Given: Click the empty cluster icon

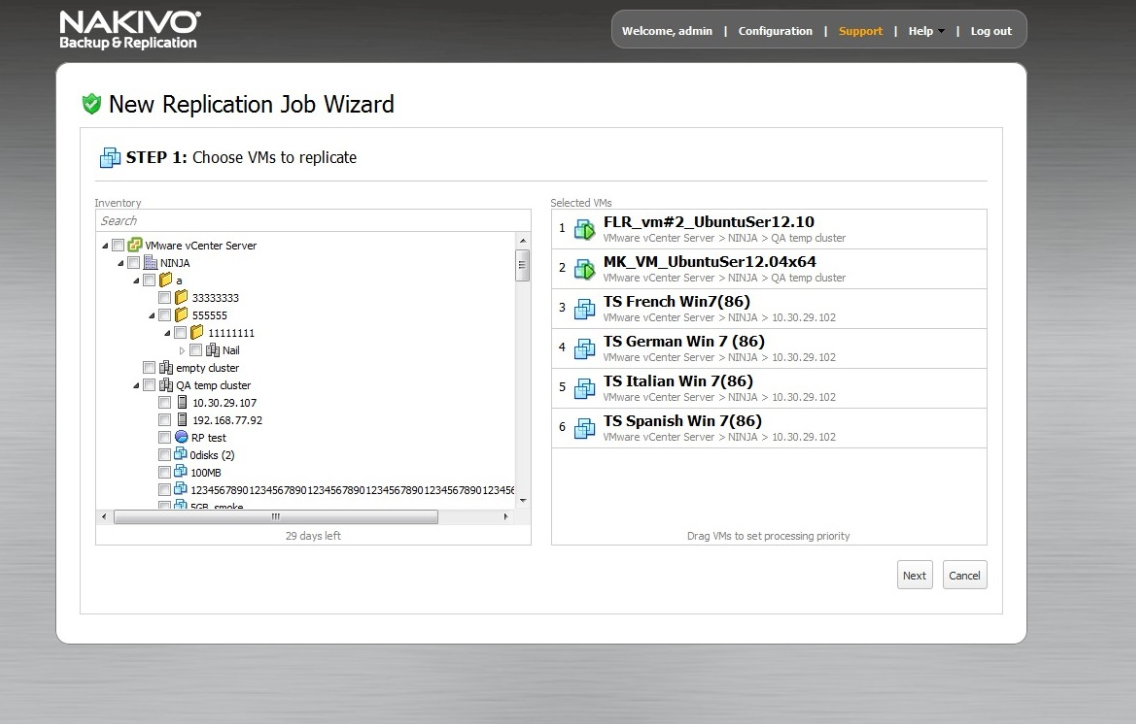Looking at the screenshot, I should coord(166,367).
